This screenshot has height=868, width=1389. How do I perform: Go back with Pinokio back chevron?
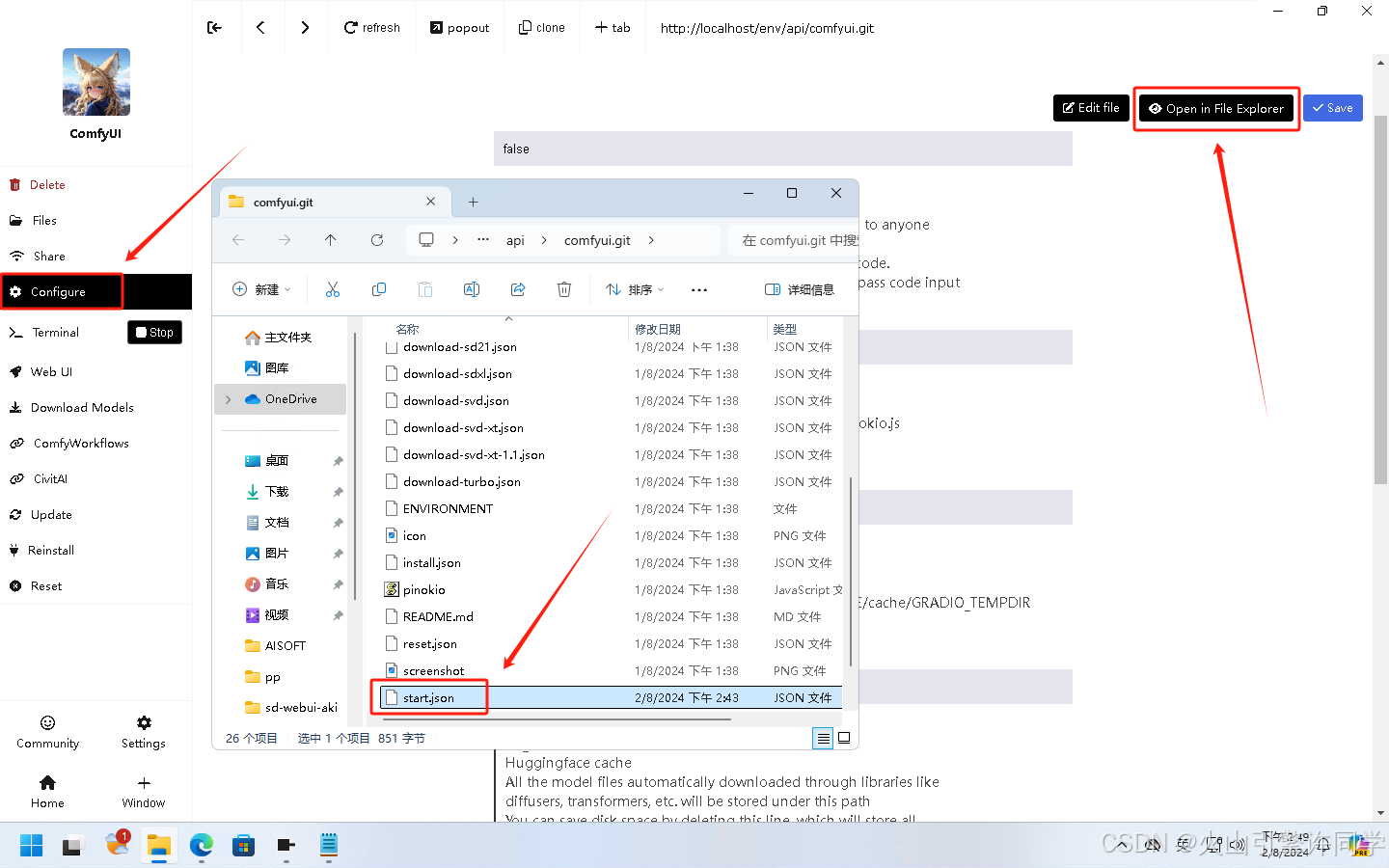click(x=260, y=27)
